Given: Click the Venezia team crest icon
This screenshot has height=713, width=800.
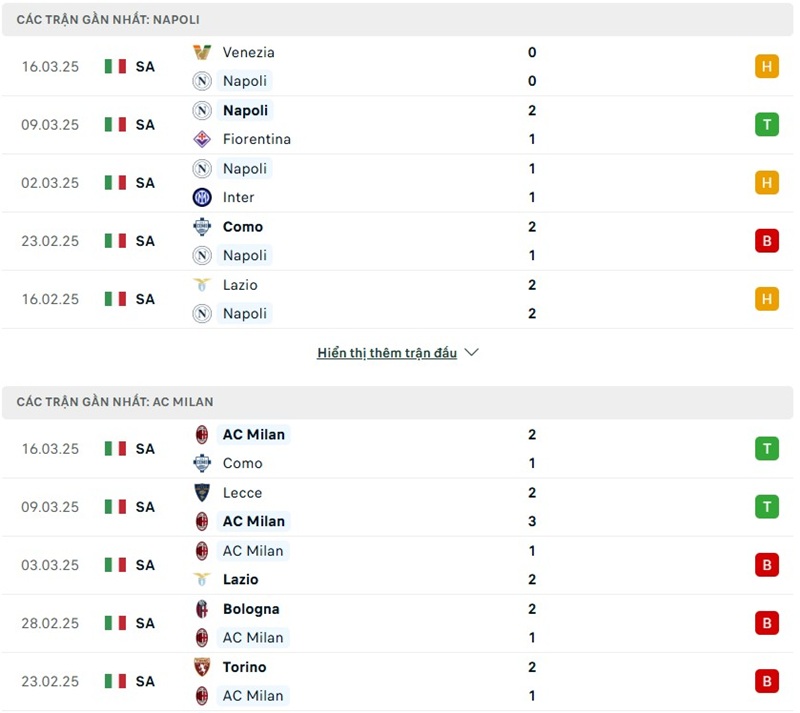Looking at the screenshot, I should [x=202, y=52].
